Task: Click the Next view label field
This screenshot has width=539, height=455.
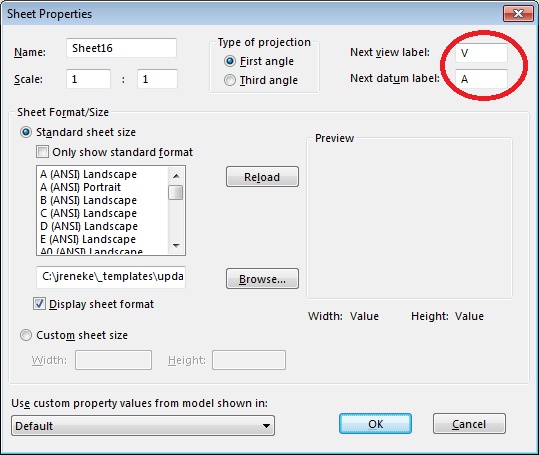Action: coord(481,53)
